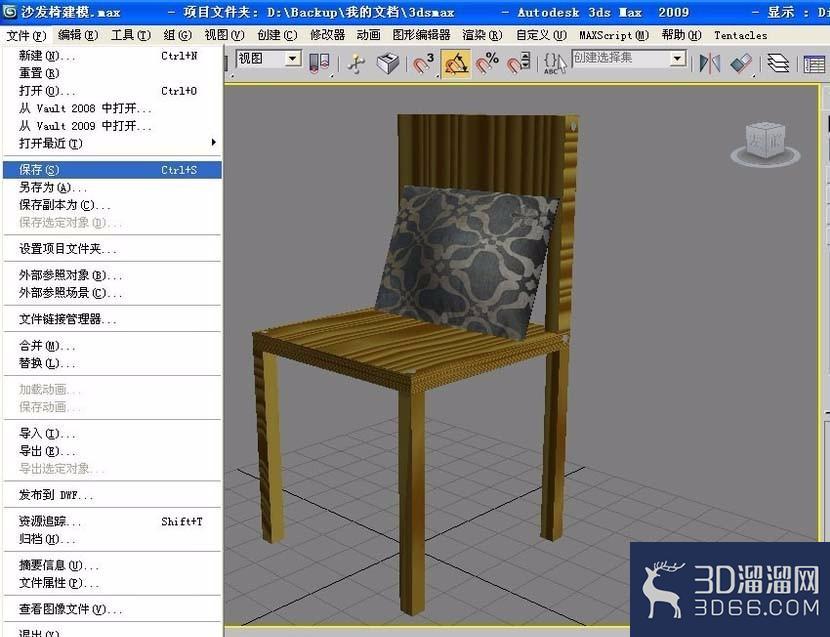Open the 创建选择集 dropdown arrow
The width and height of the screenshot is (830, 637).
[x=678, y=58]
